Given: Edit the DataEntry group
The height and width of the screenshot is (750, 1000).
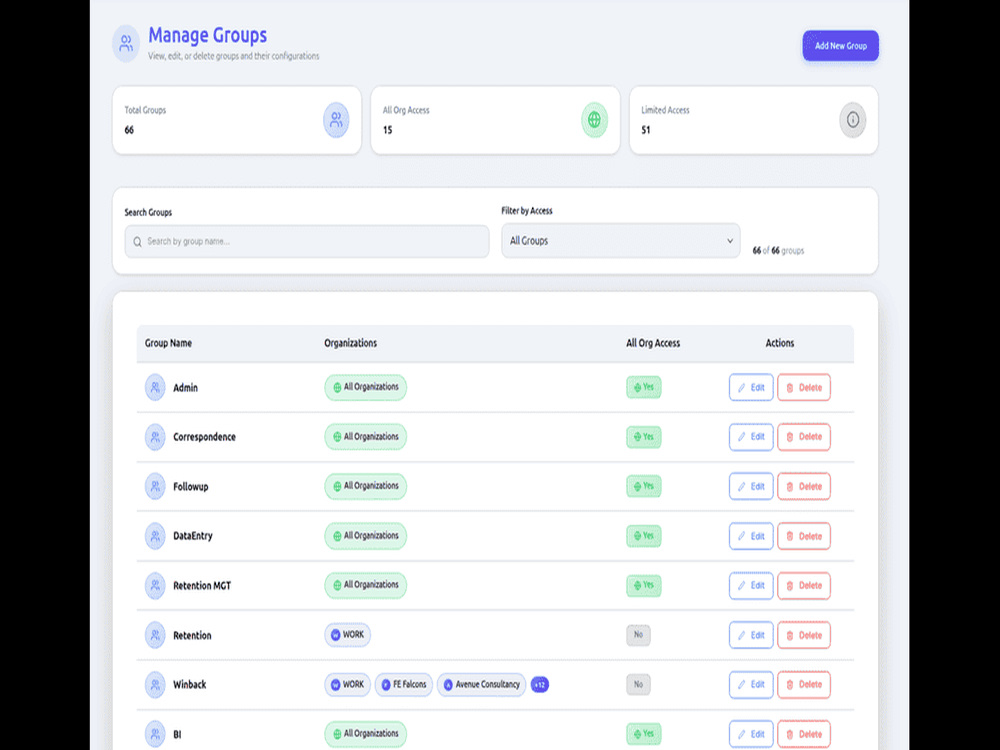Looking at the screenshot, I should pyautogui.click(x=751, y=536).
